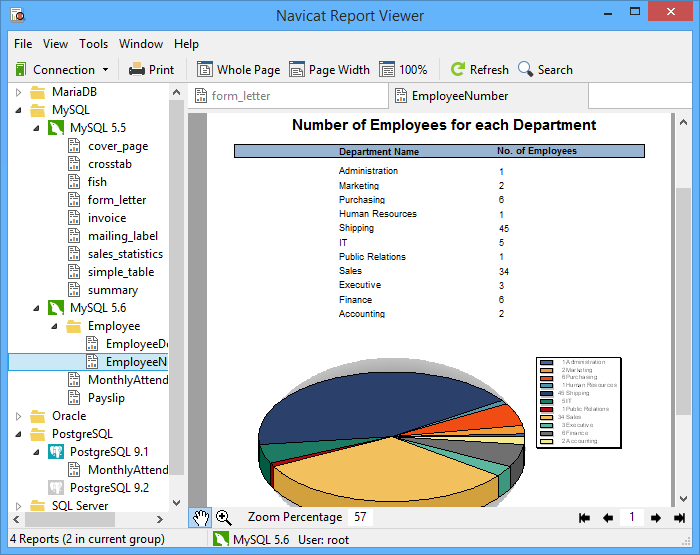Go to the first page
Image resolution: width=700 pixels, height=555 pixels.
point(584,518)
